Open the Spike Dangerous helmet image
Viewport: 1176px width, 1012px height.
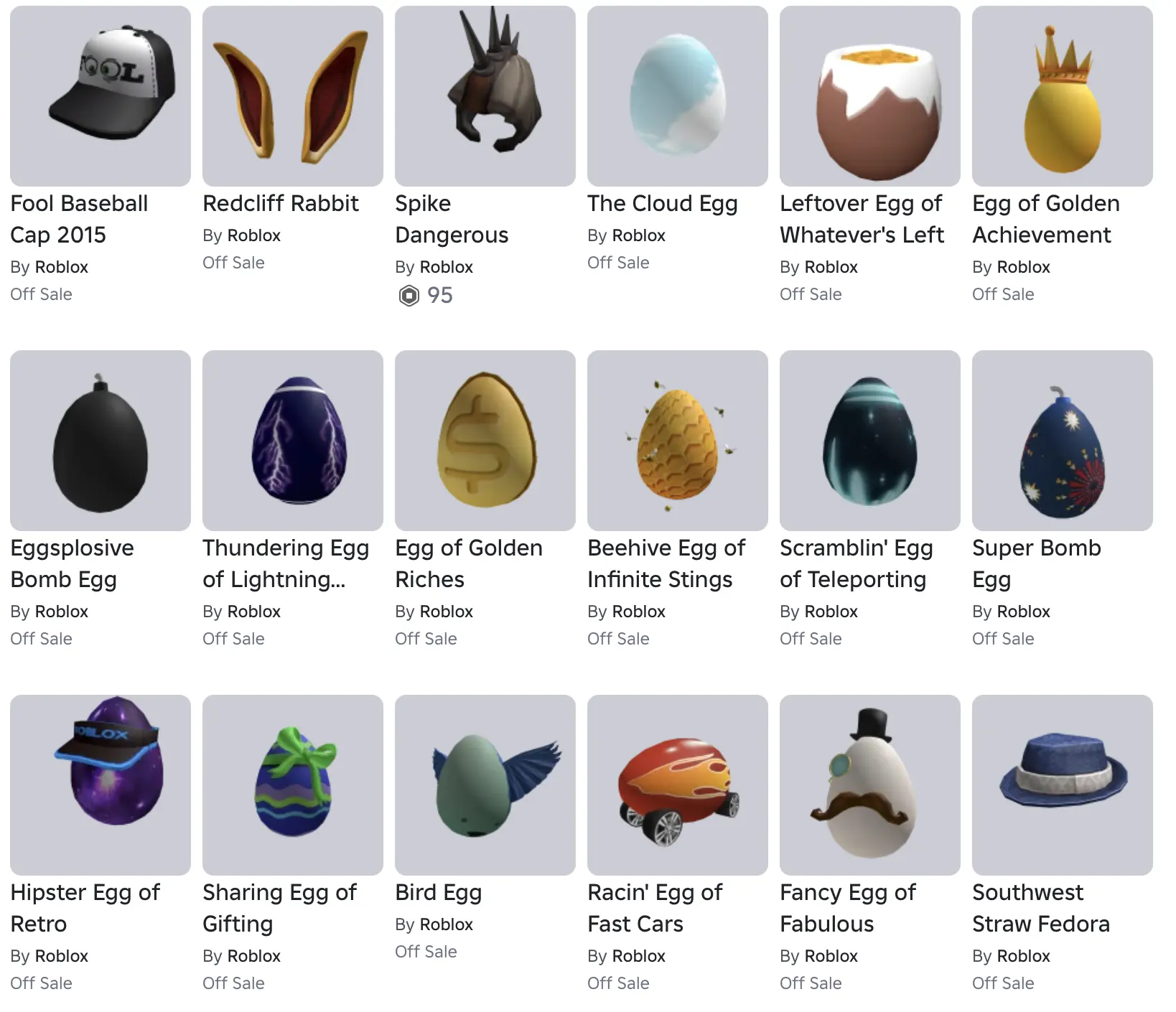pyautogui.click(x=485, y=96)
